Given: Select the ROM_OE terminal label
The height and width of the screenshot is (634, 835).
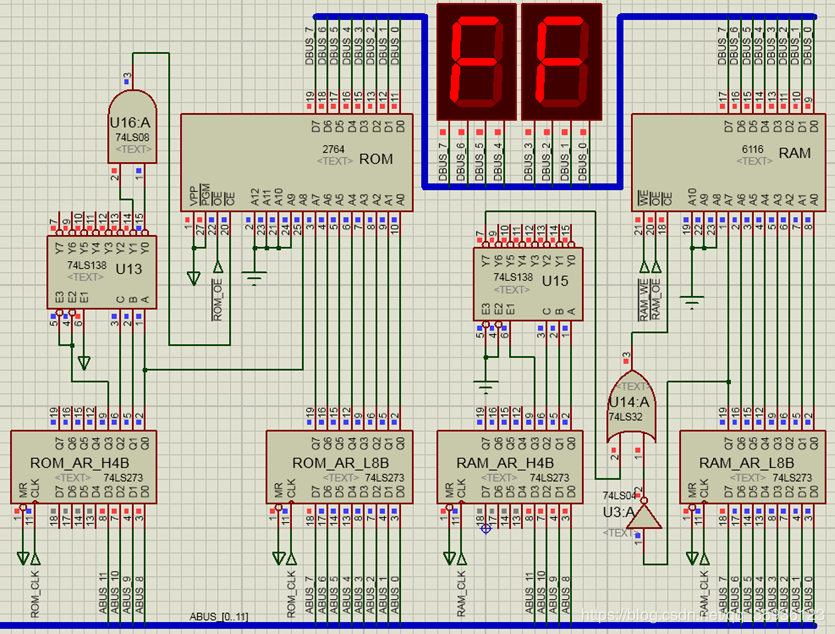Looking at the screenshot, I should point(217,299).
